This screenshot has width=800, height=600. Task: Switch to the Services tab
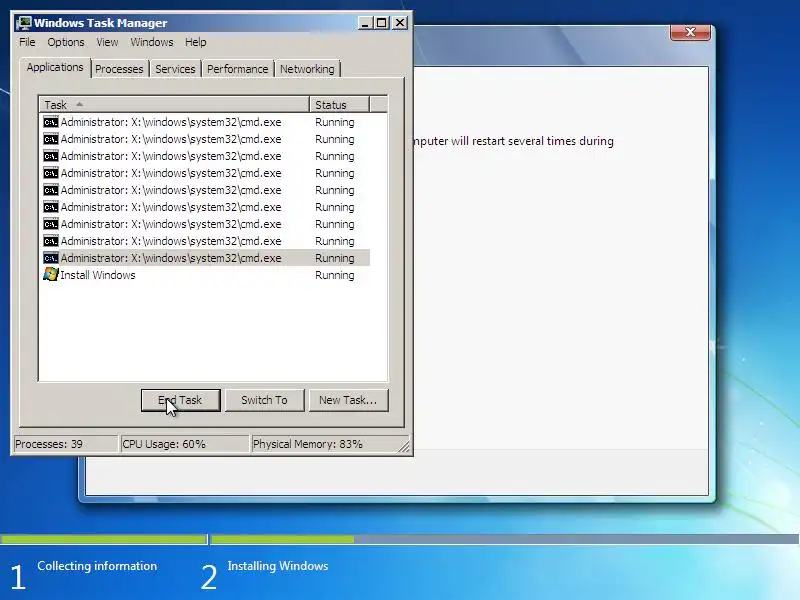tap(175, 69)
